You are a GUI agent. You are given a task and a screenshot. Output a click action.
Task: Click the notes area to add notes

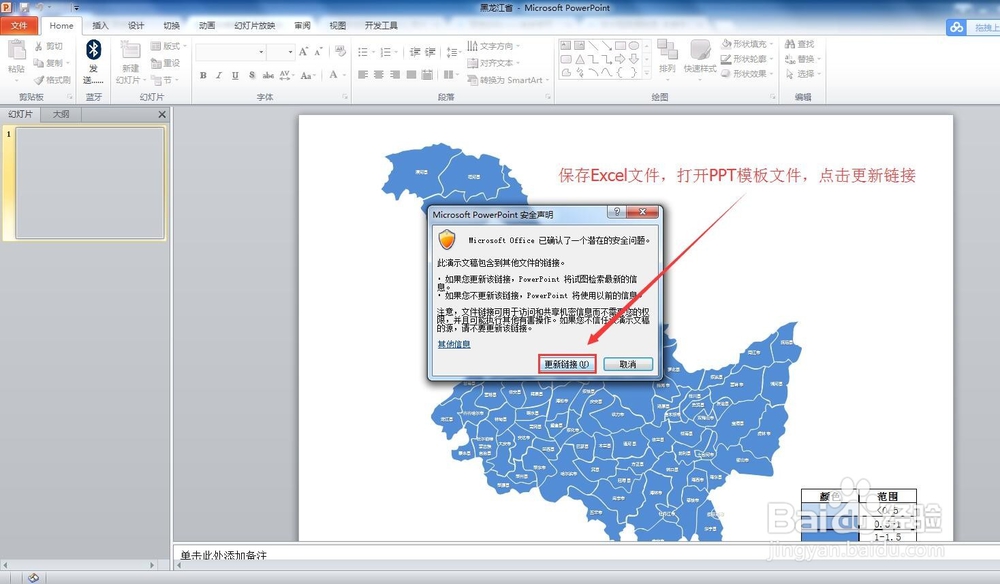(x=585, y=554)
